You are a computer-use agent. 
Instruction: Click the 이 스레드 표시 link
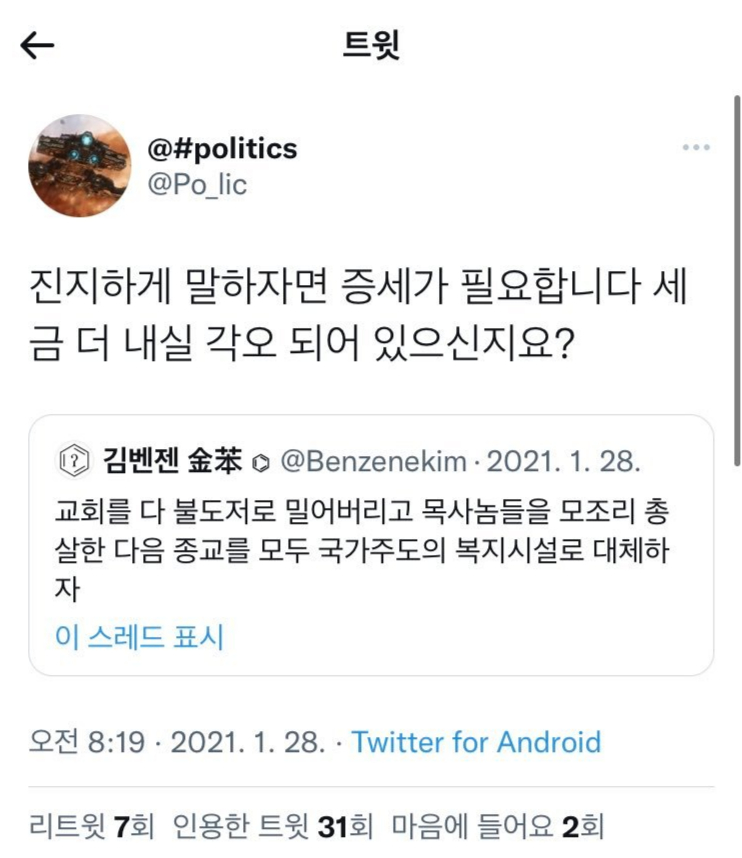(x=139, y=636)
